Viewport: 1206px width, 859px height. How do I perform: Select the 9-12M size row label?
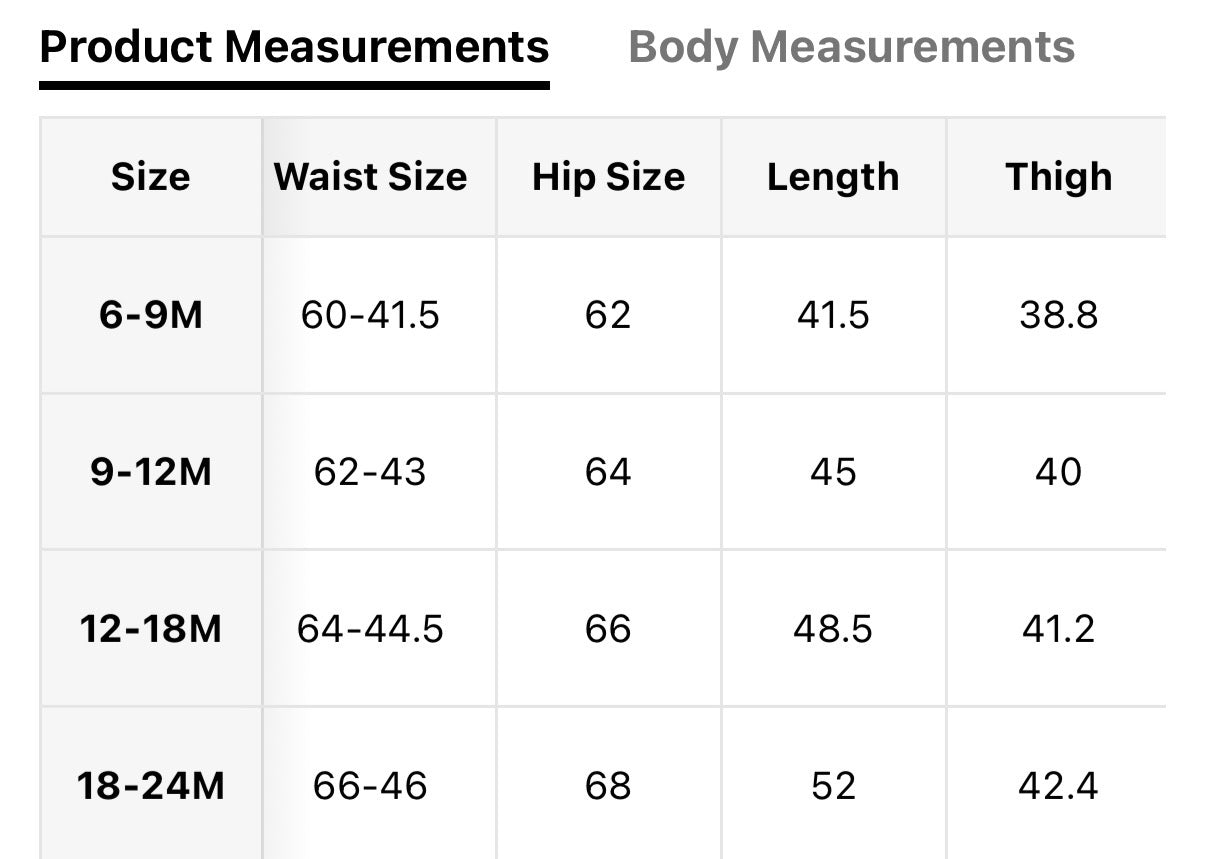click(x=150, y=471)
